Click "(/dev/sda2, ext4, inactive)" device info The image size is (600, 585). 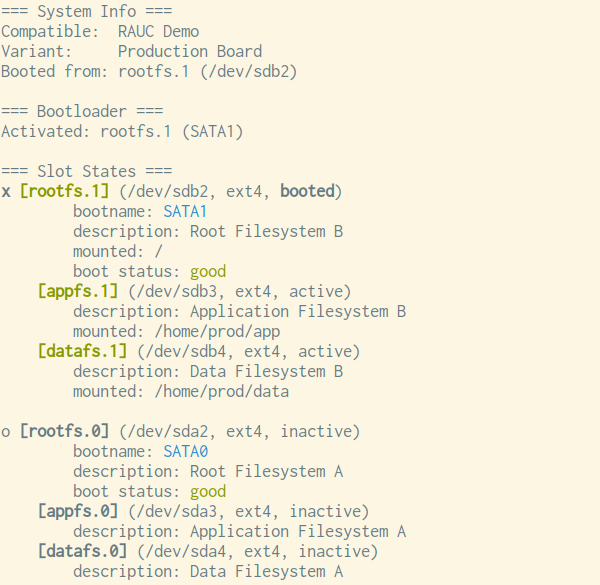pyautogui.click(x=240, y=431)
